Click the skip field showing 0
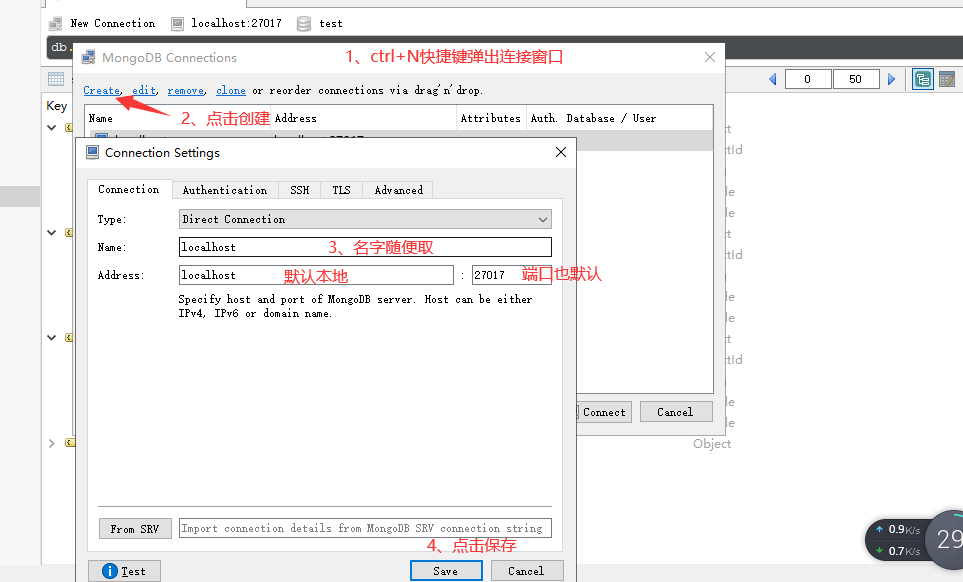The image size is (963, 582). click(x=808, y=79)
